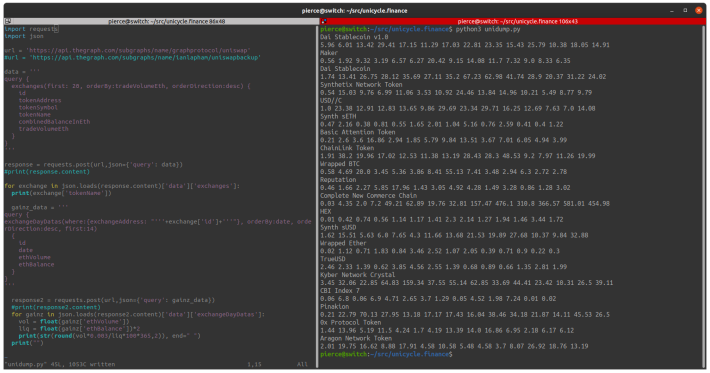Click the 'HEX' output line
The height and width of the screenshot is (373, 710).
(x=326, y=211)
